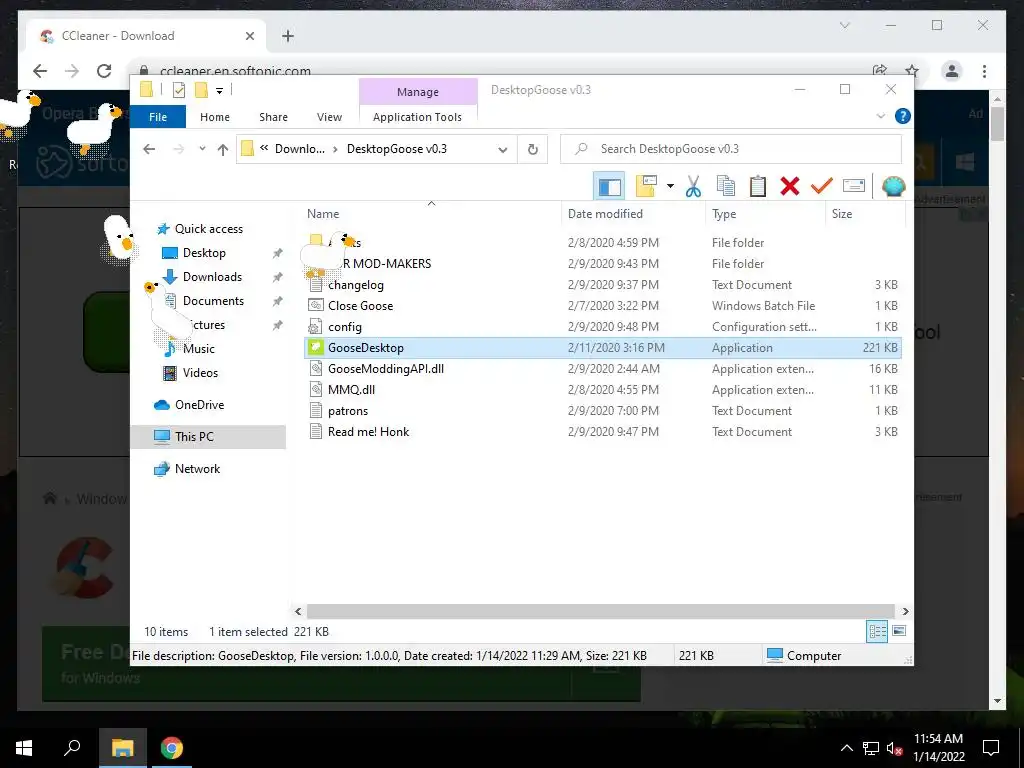Image resolution: width=1024 pixels, height=768 pixels.
Task: Open Customize Quick Access Toolbar dropdown
Action: pyautogui.click(x=219, y=91)
